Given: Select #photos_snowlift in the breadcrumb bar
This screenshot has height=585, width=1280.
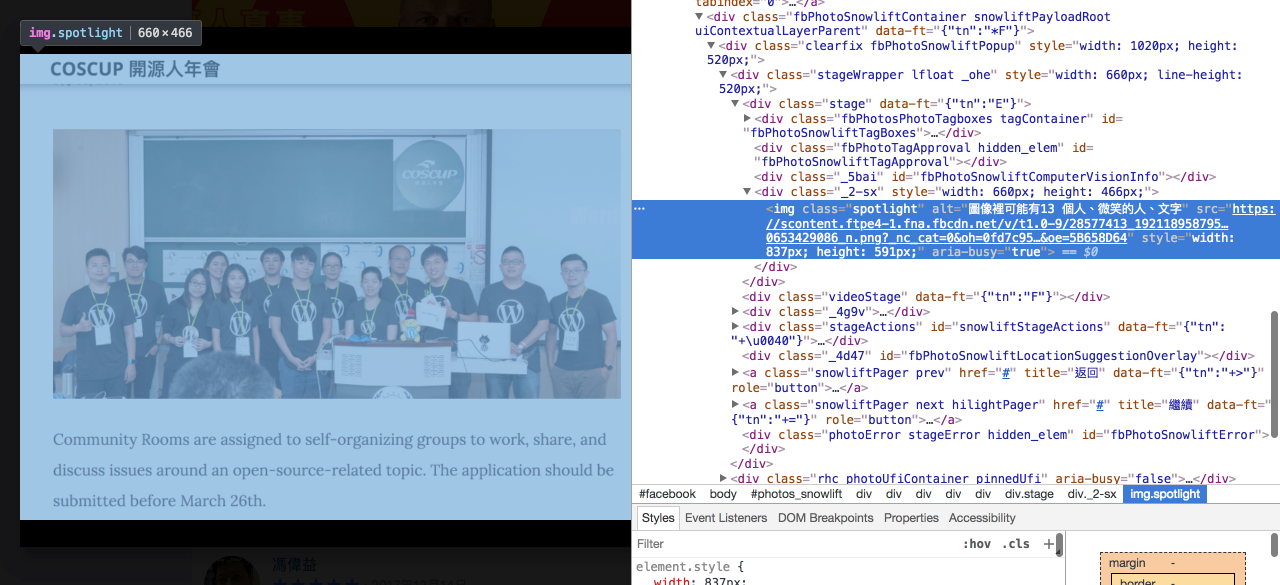Looking at the screenshot, I should tap(796, 494).
